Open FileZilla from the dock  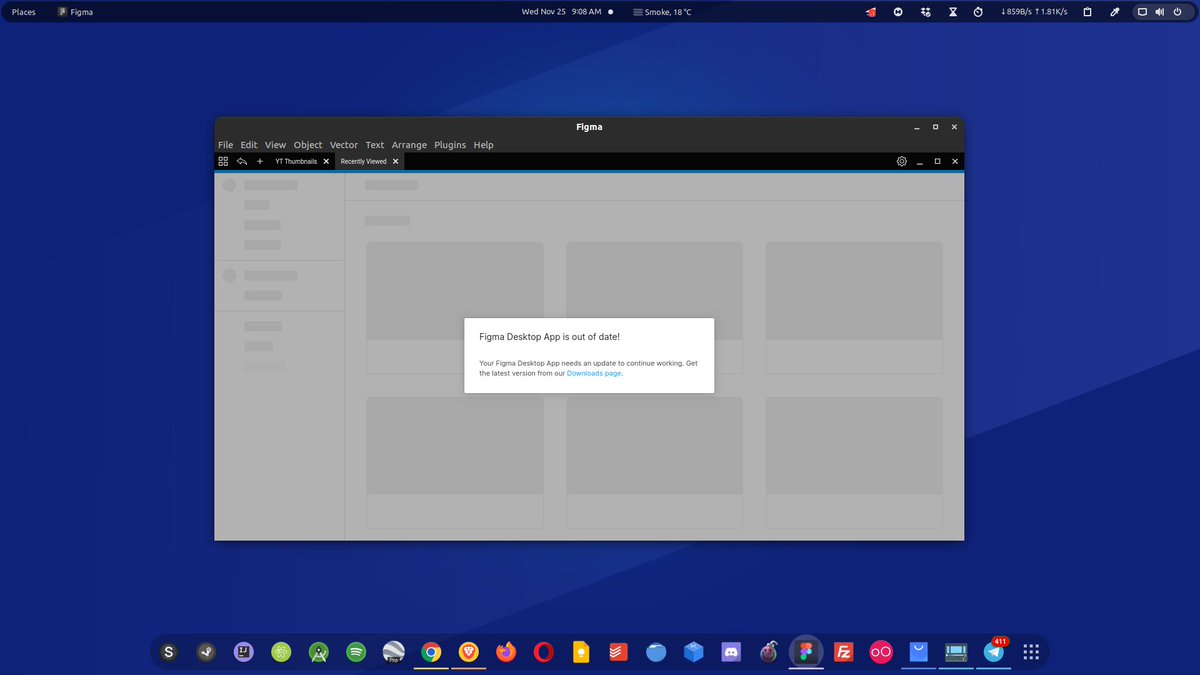point(843,652)
